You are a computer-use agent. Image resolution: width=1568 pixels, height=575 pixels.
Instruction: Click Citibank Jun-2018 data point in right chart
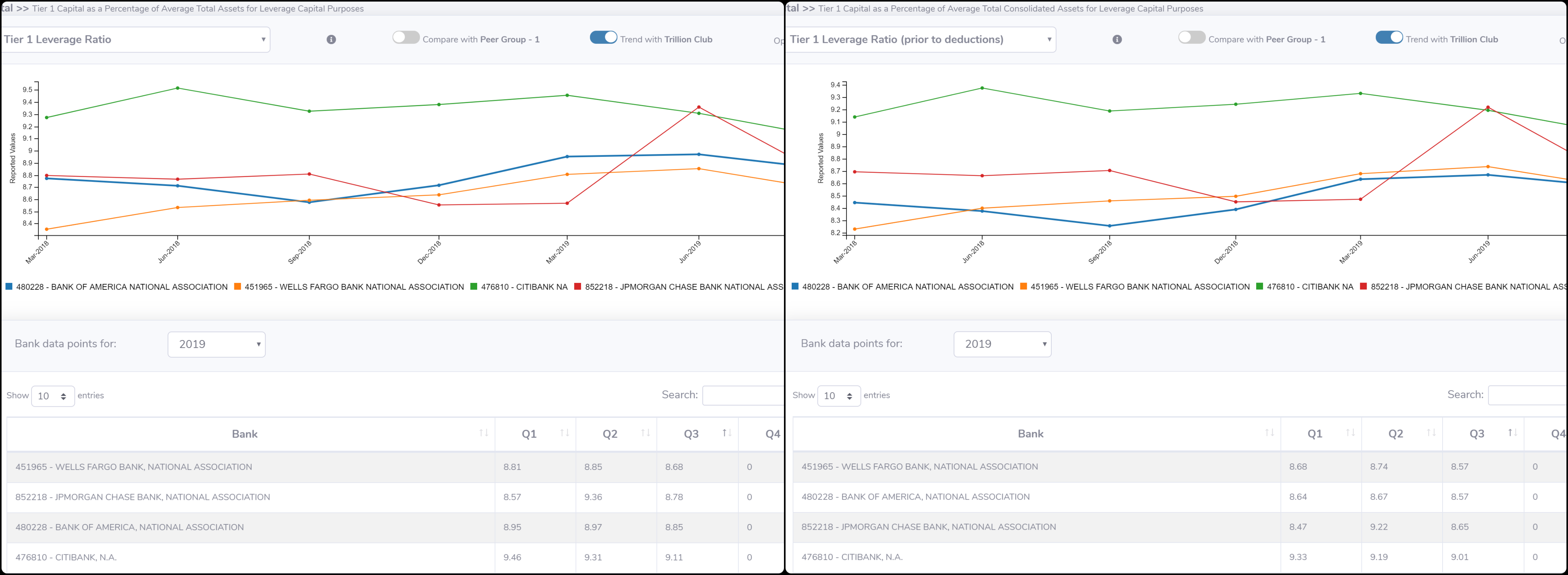[982, 88]
